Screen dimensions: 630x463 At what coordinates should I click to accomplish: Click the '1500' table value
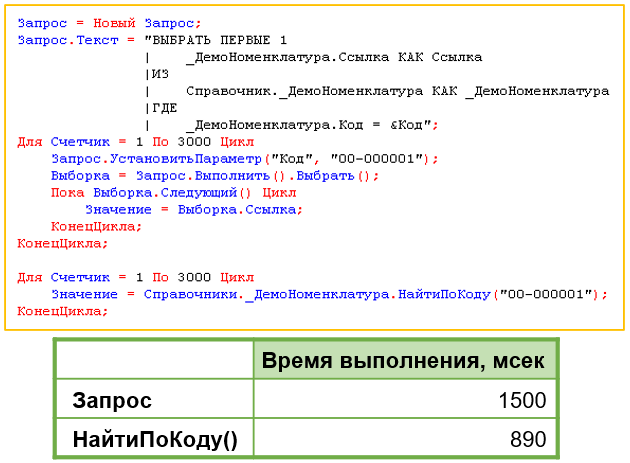522,400
